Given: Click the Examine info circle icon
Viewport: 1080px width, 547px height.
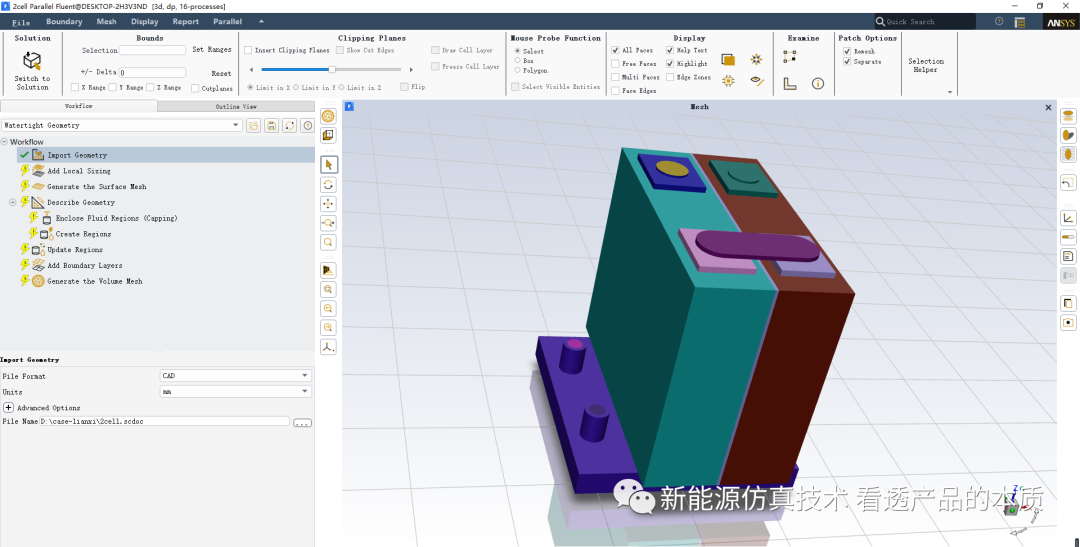Looking at the screenshot, I should click(817, 84).
